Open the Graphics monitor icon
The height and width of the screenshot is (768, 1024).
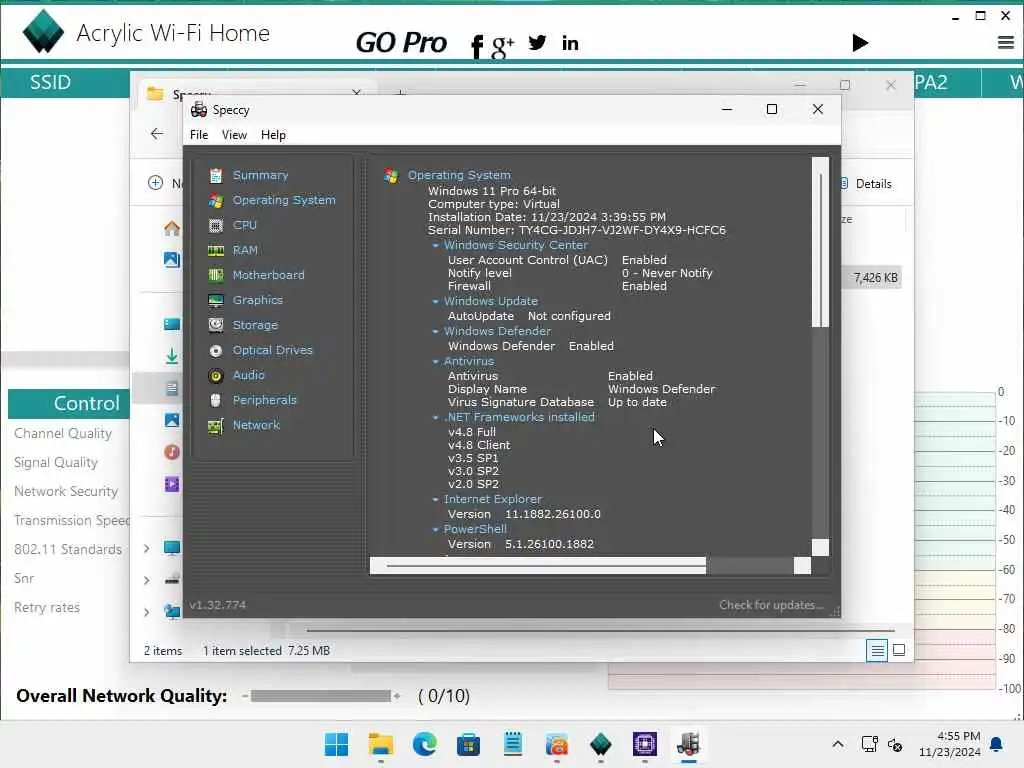pyautogui.click(x=216, y=300)
